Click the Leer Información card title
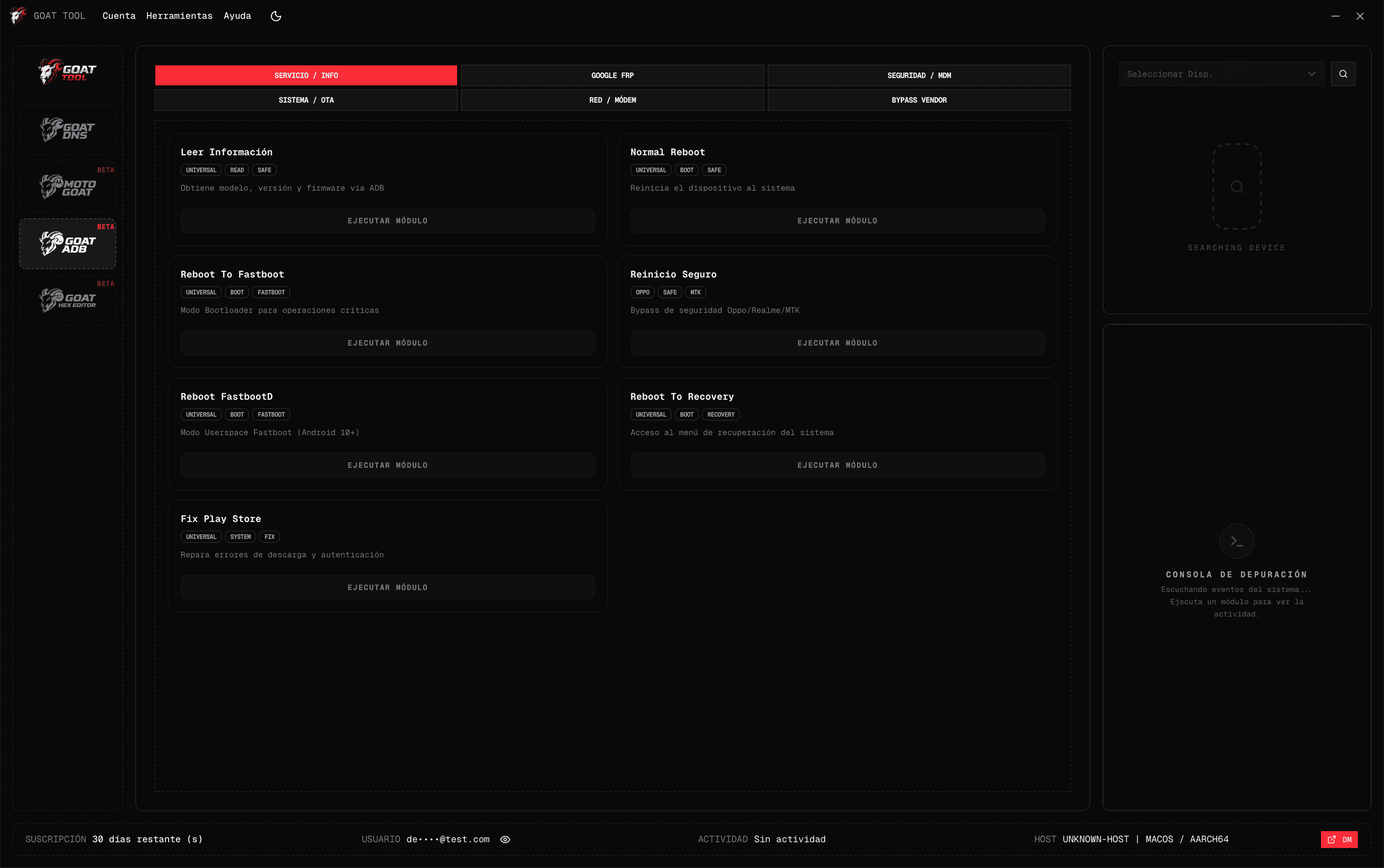Viewport: 1384px width, 868px height. coord(226,152)
